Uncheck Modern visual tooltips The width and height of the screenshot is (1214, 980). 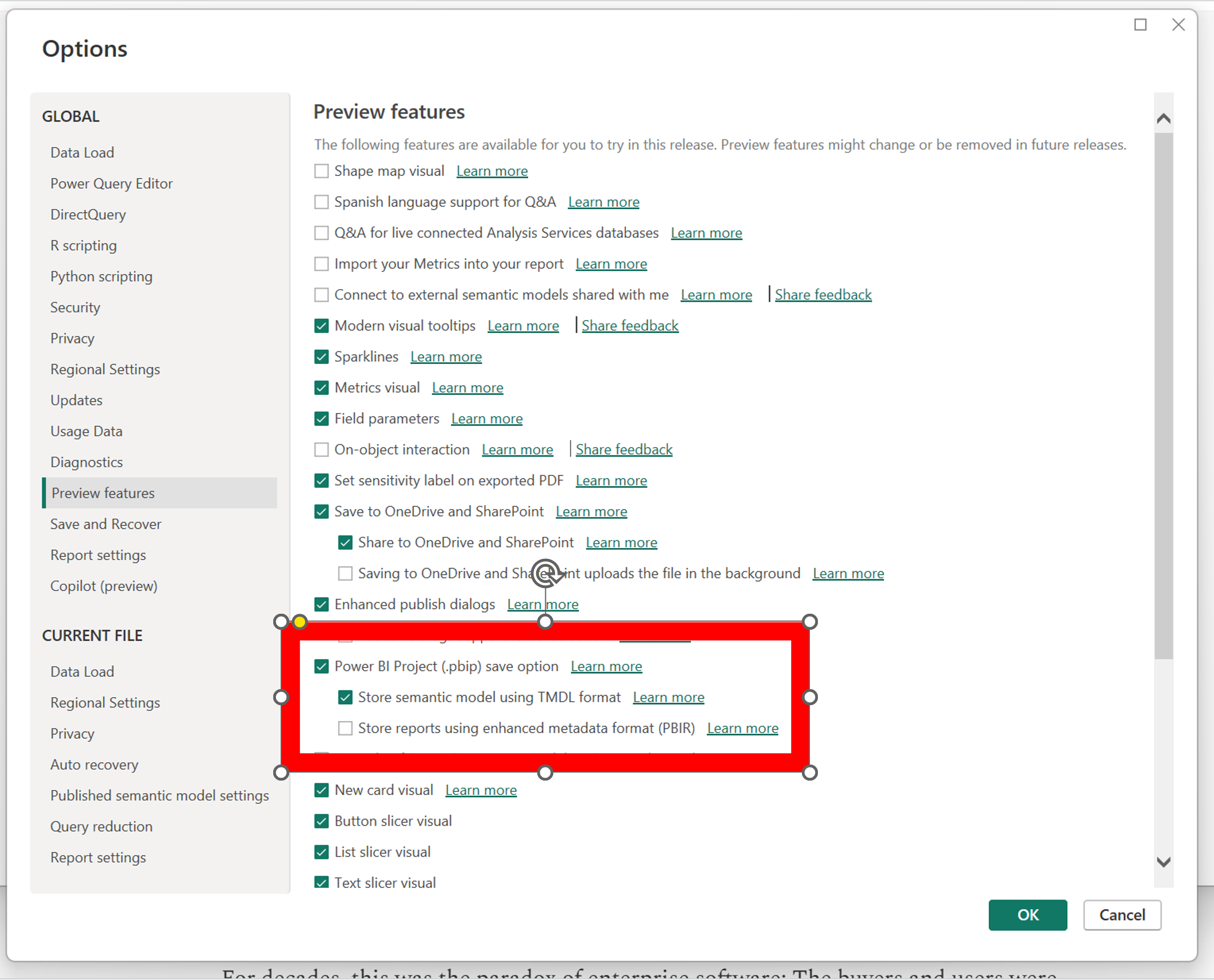click(x=321, y=326)
